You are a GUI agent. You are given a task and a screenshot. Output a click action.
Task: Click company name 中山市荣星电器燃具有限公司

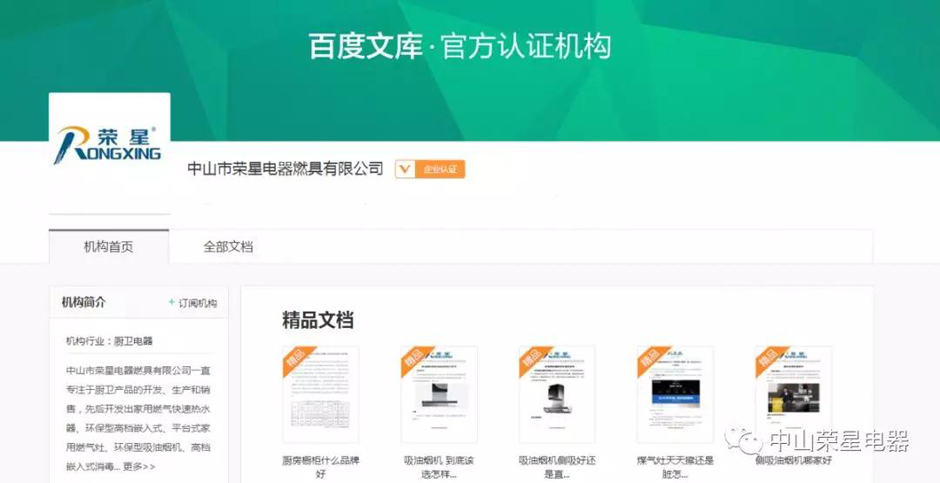click(285, 169)
